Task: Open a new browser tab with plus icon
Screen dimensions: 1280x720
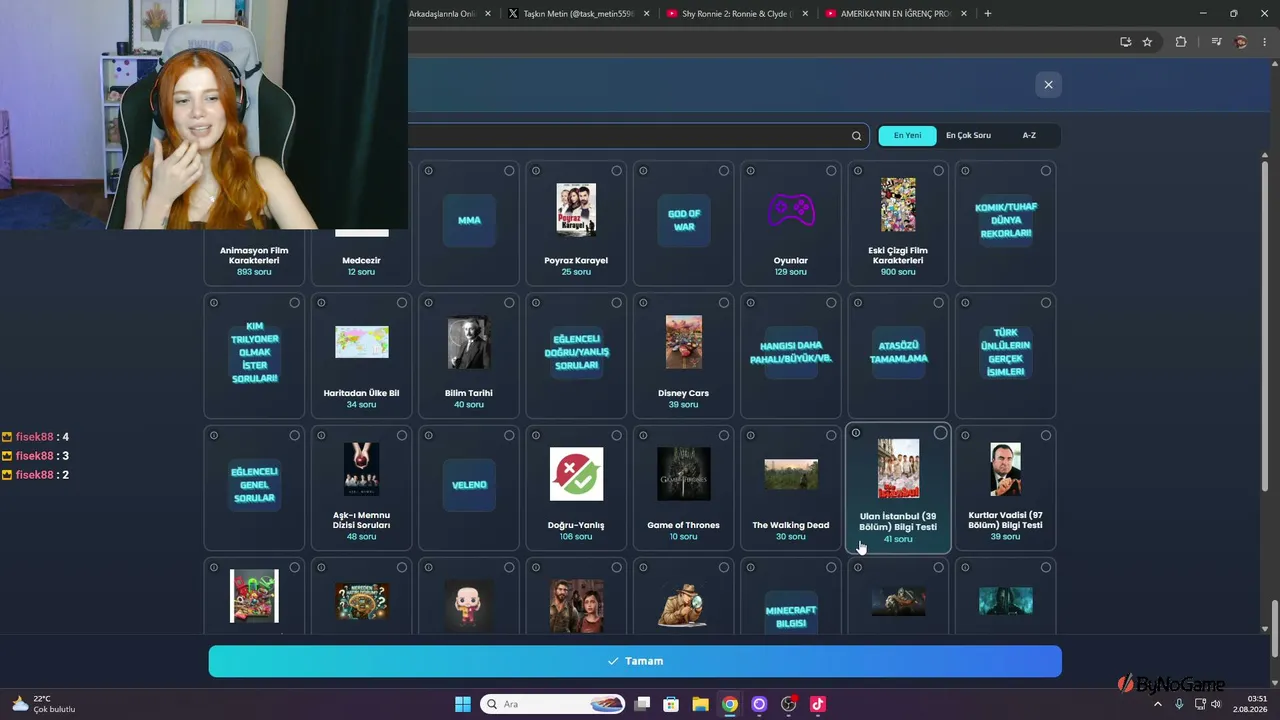Action: pyautogui.click(x=988, y=14)
